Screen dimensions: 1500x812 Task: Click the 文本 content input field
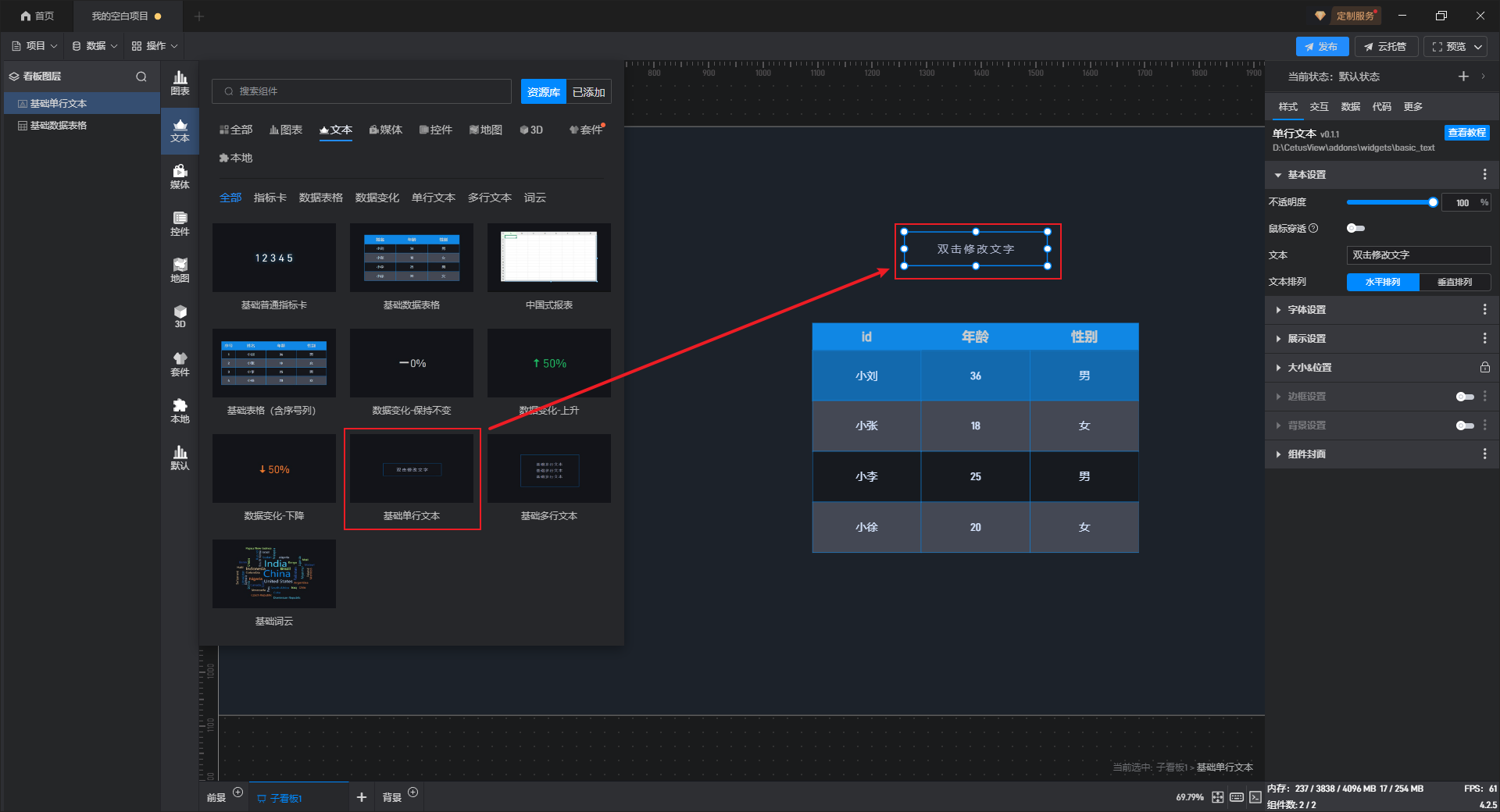pos(1419,255)
